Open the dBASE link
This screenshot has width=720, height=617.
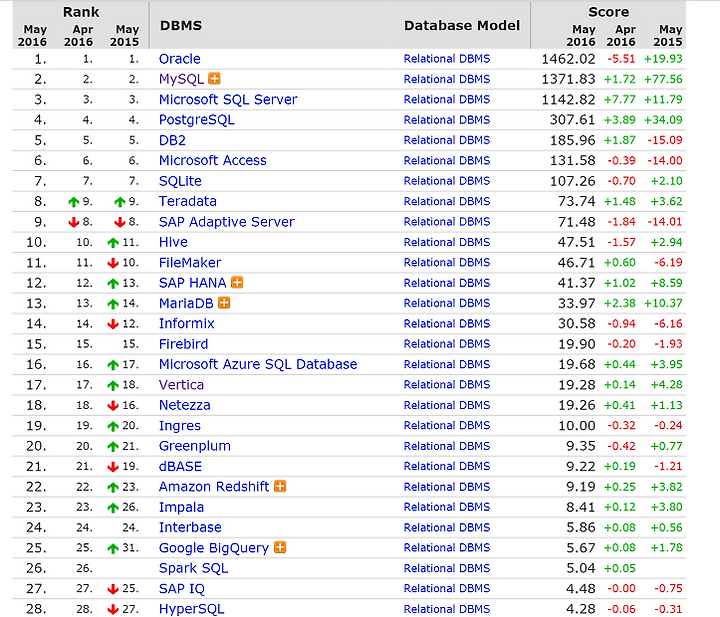coord(180,466)
